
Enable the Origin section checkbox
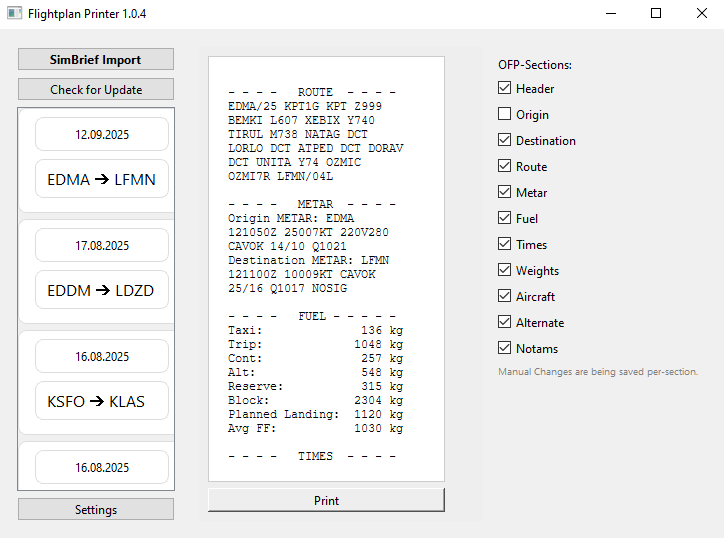pos(505,114)
